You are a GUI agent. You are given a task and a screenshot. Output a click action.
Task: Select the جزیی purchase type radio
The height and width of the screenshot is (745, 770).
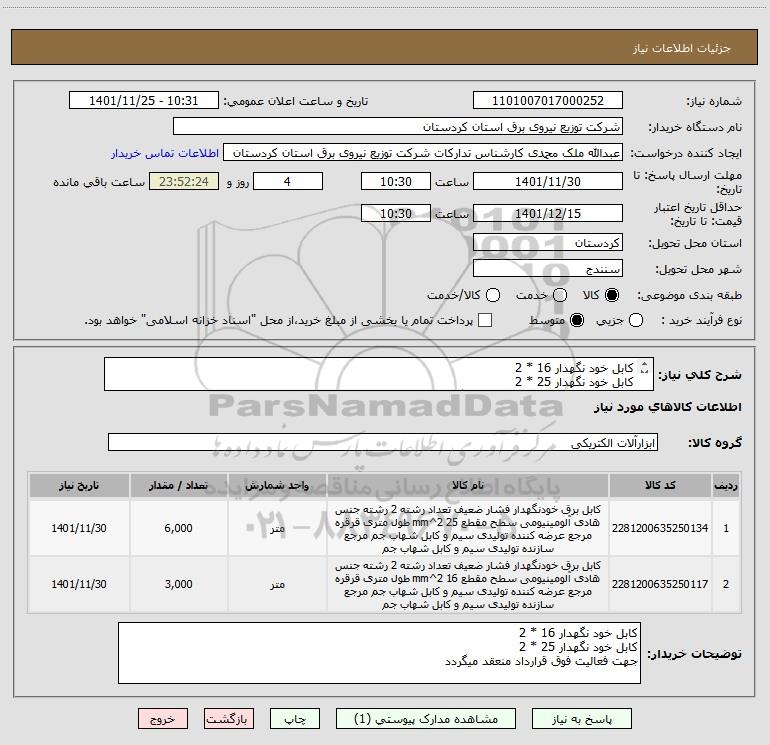coord(635,320)
